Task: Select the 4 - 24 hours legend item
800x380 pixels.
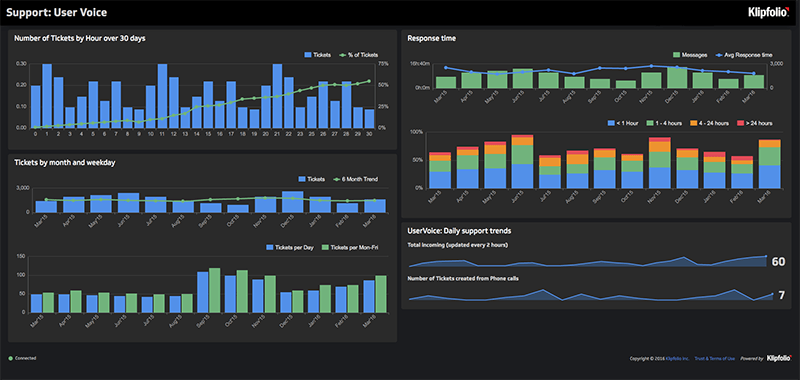Action: point(710,123)
